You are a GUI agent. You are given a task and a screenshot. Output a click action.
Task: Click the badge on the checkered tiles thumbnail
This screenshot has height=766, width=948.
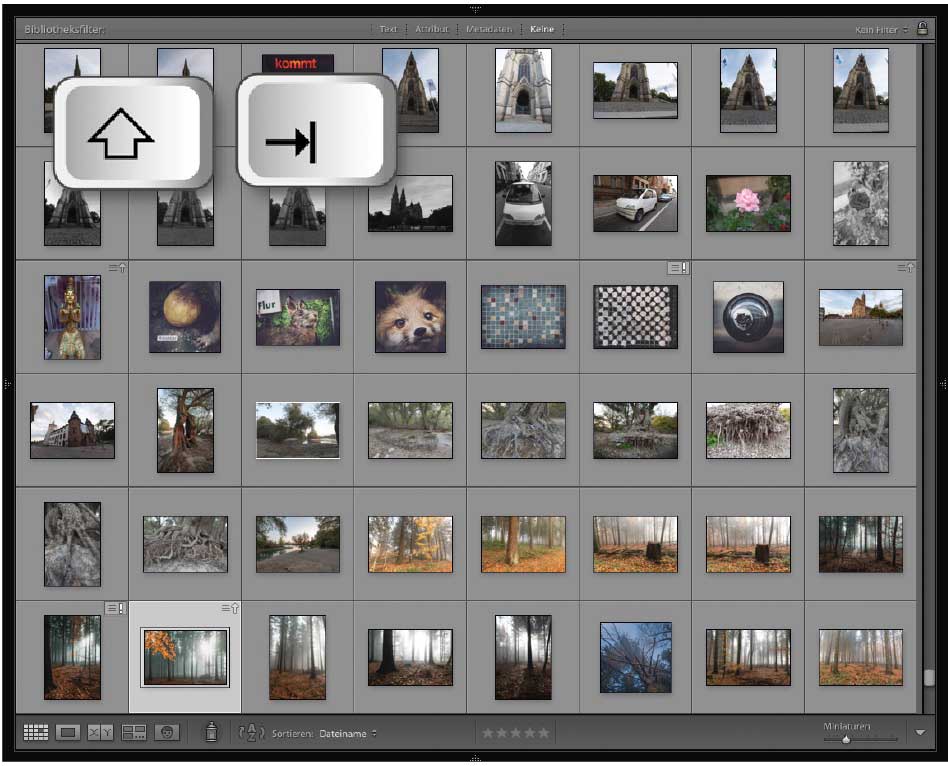[678, 268]
